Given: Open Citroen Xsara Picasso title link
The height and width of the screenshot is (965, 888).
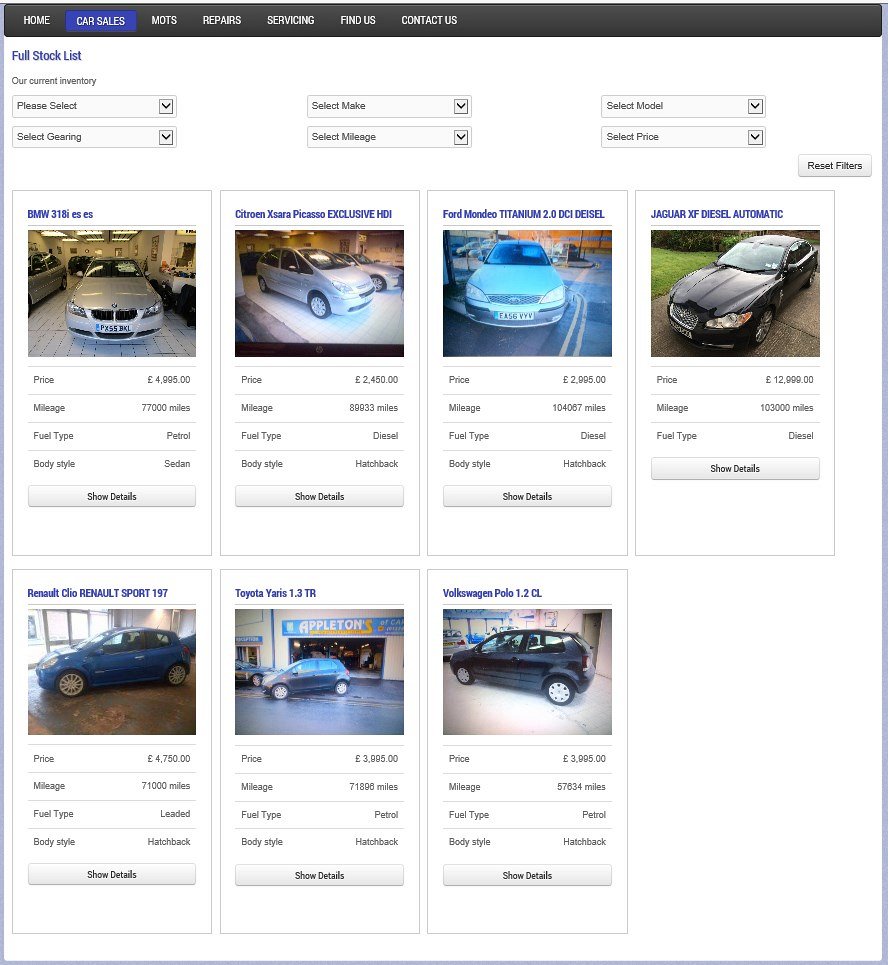Looking at the screenshot, I should click(x=313, y=214).
